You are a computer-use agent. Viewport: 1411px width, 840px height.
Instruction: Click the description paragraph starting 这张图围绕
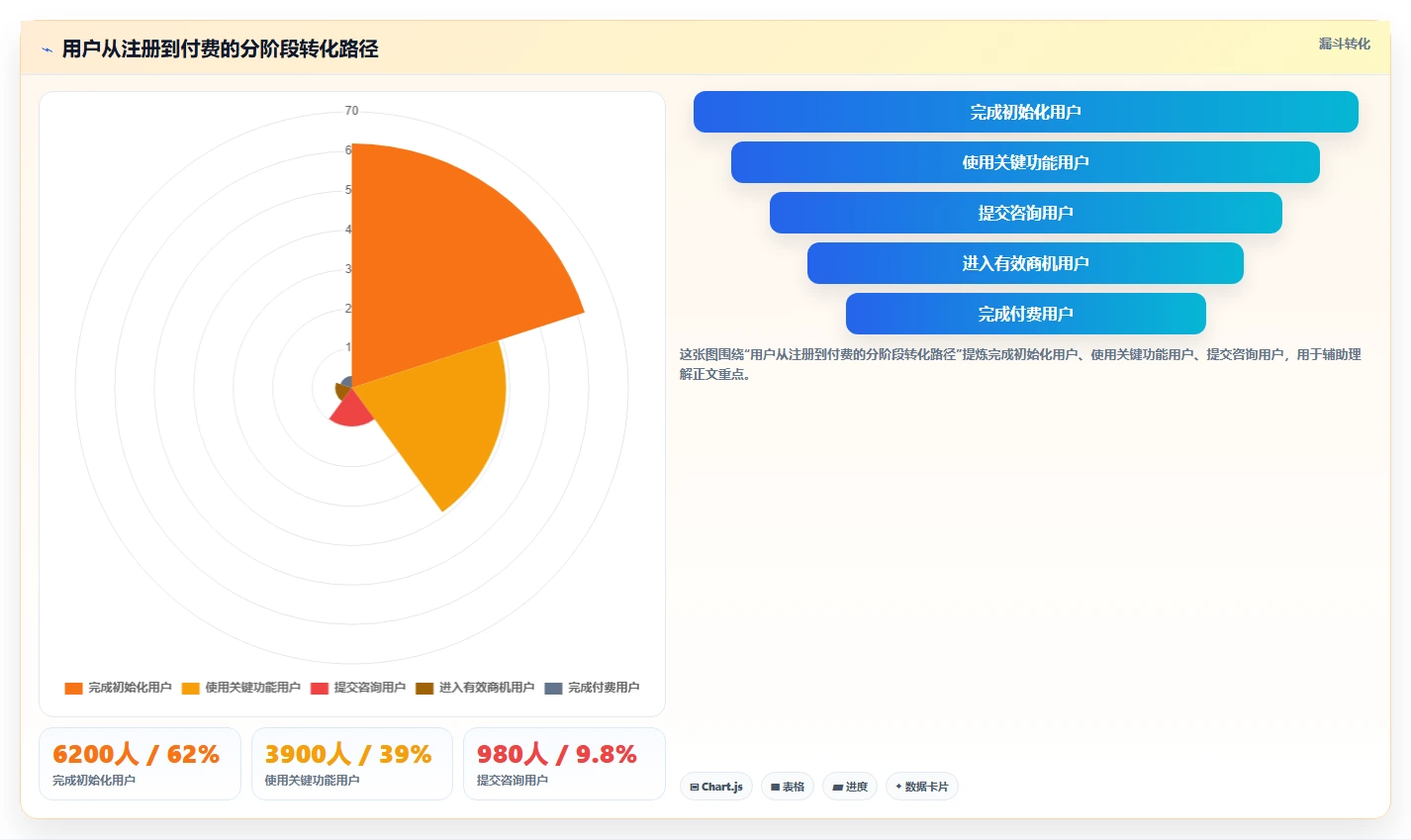[1020, 364]
